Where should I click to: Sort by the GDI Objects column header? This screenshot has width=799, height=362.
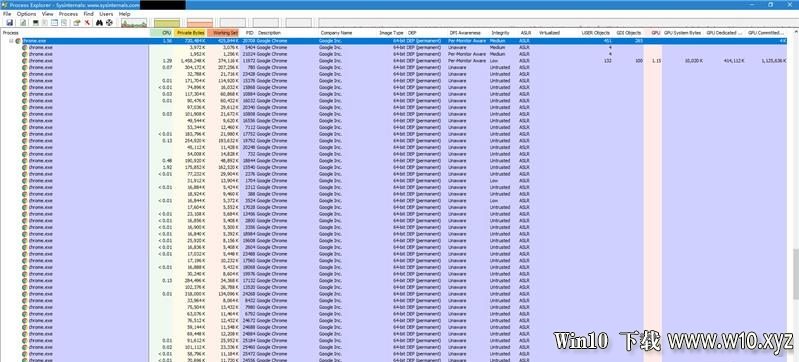(x=629, y=33)
